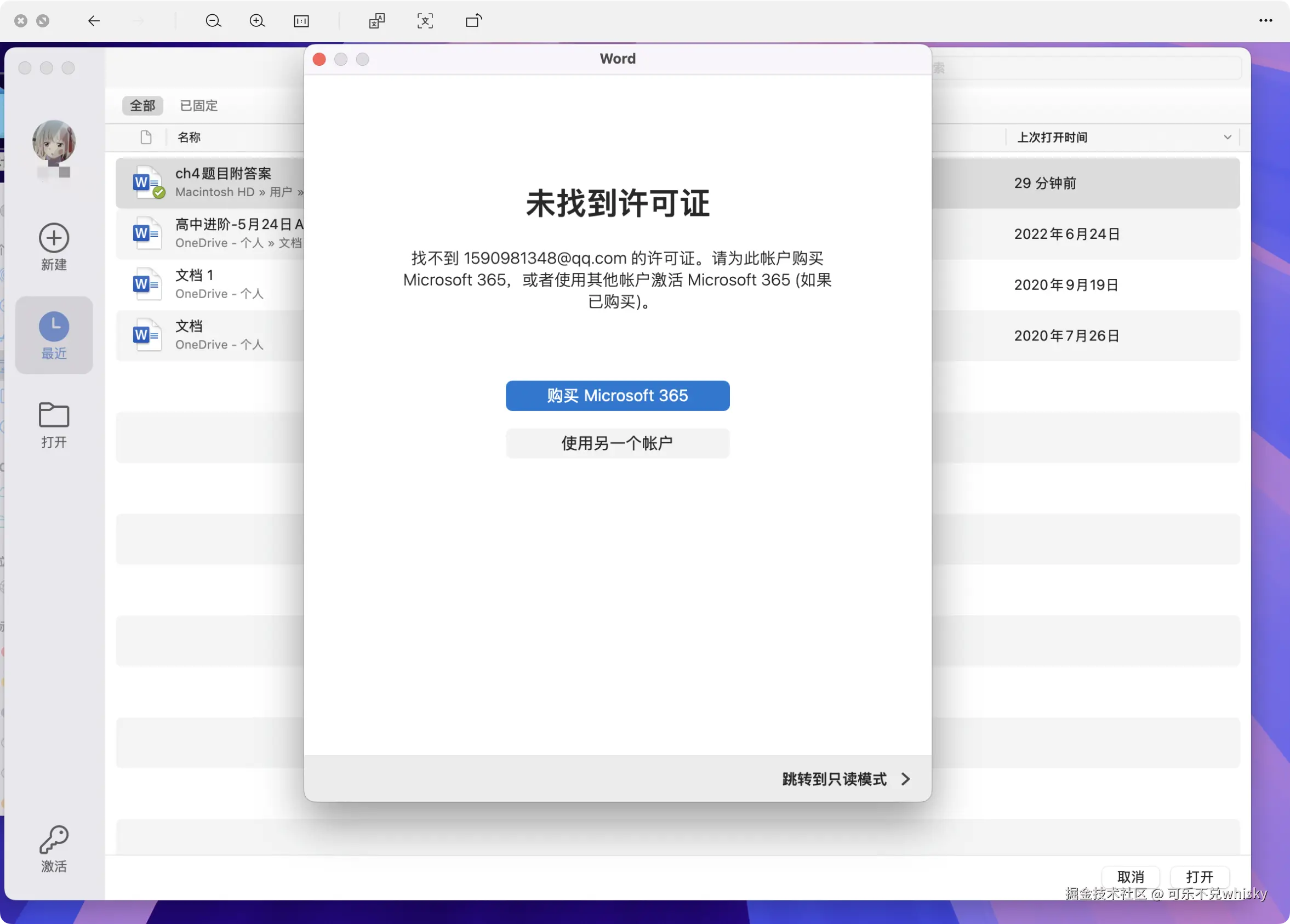The height and width of the screenshot is (924, 1290).
Task: Select the ch4题目附答案 document row
Action: (223, 182)
